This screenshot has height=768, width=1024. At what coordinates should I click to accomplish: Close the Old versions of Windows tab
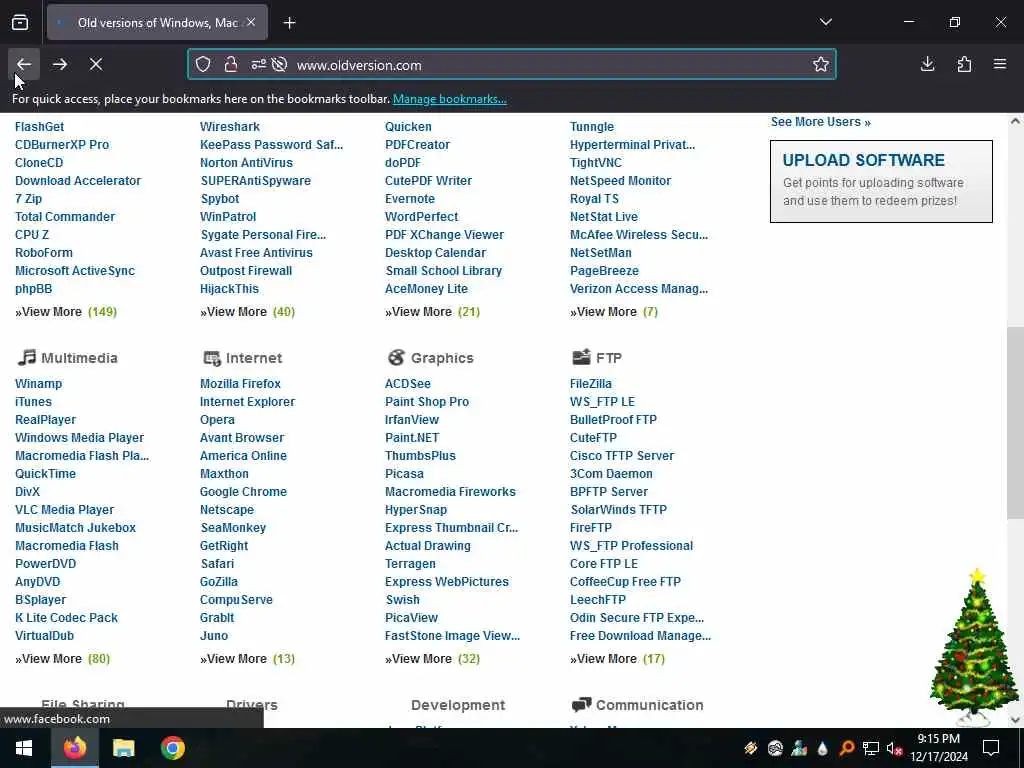click(x=251, y=22)
